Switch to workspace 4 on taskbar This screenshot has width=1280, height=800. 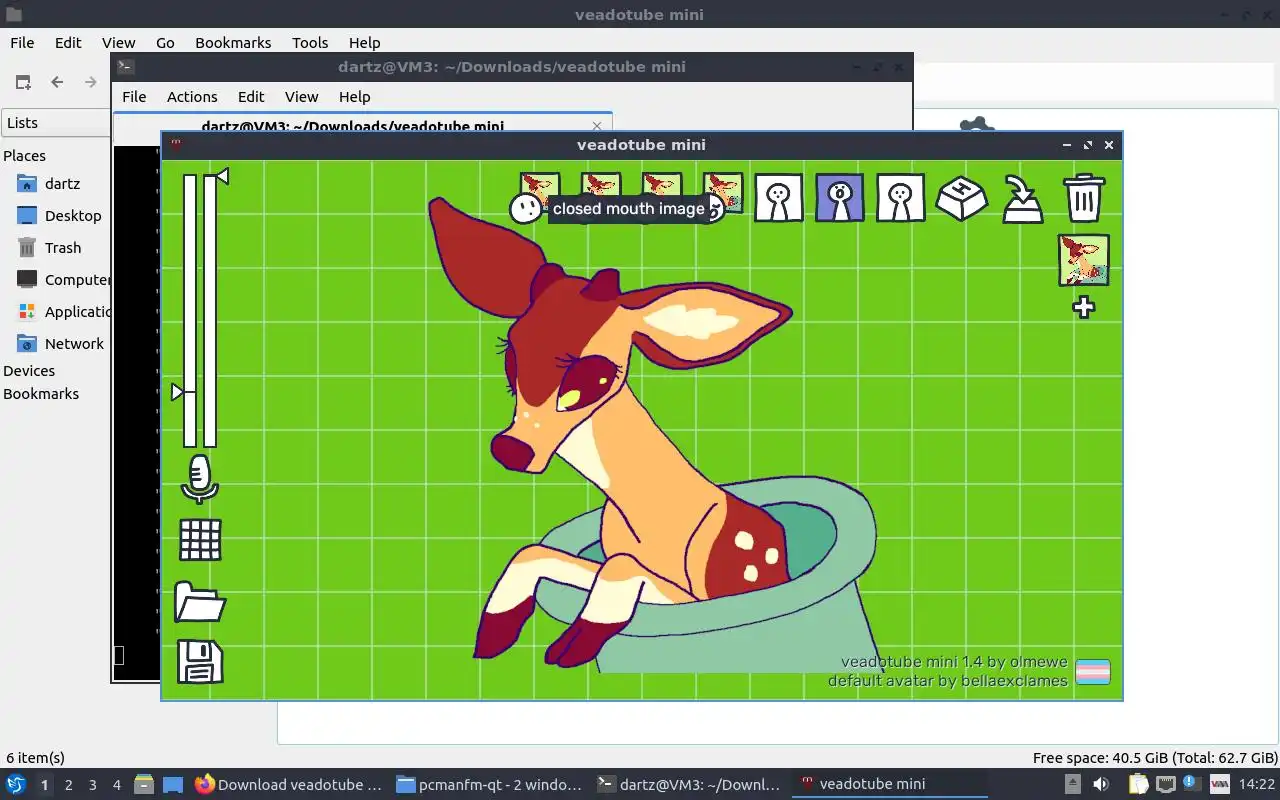[x=117, y=785]
